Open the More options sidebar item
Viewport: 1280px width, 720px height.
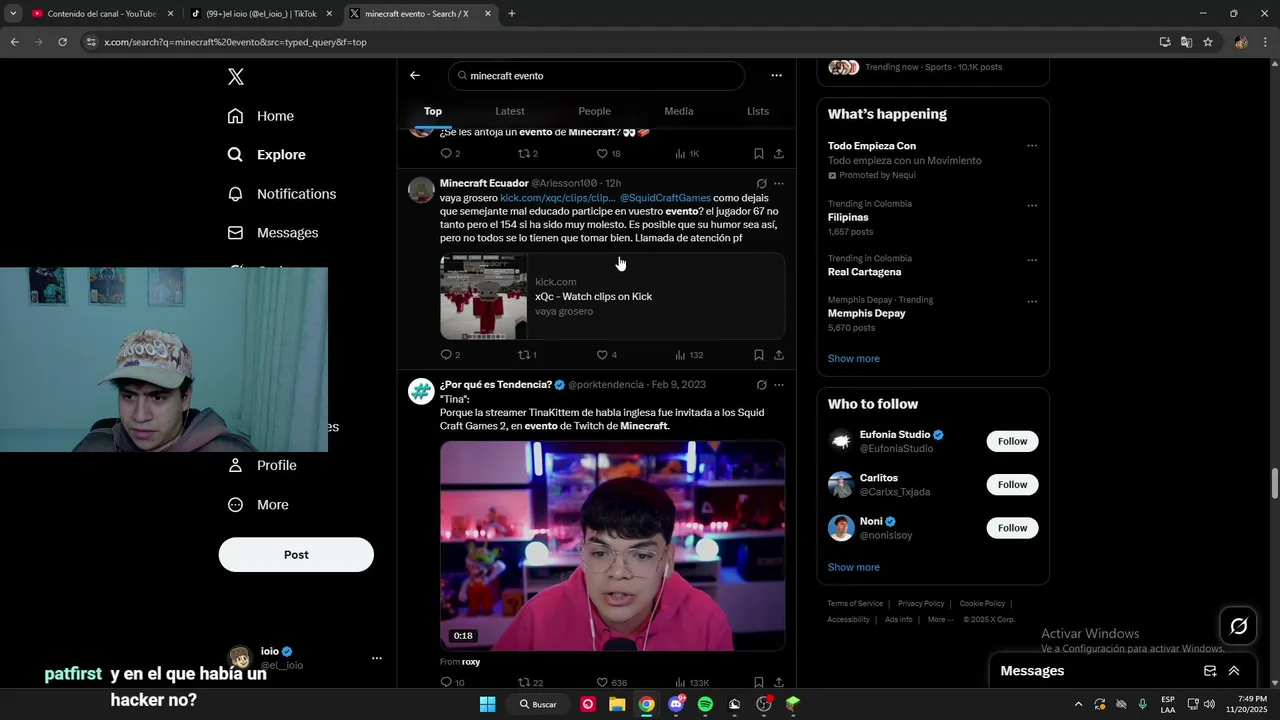click(257, 505)
